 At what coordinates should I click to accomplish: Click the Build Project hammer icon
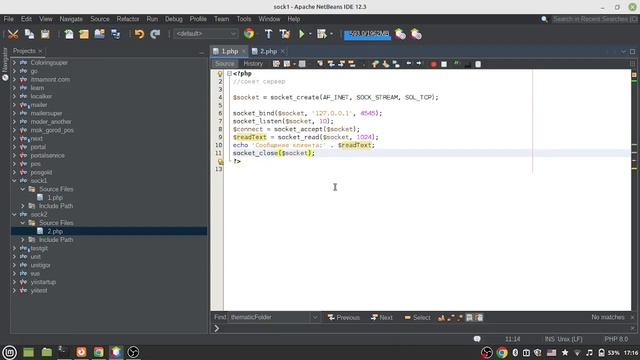pyautogui.click(x=269, y=34)
